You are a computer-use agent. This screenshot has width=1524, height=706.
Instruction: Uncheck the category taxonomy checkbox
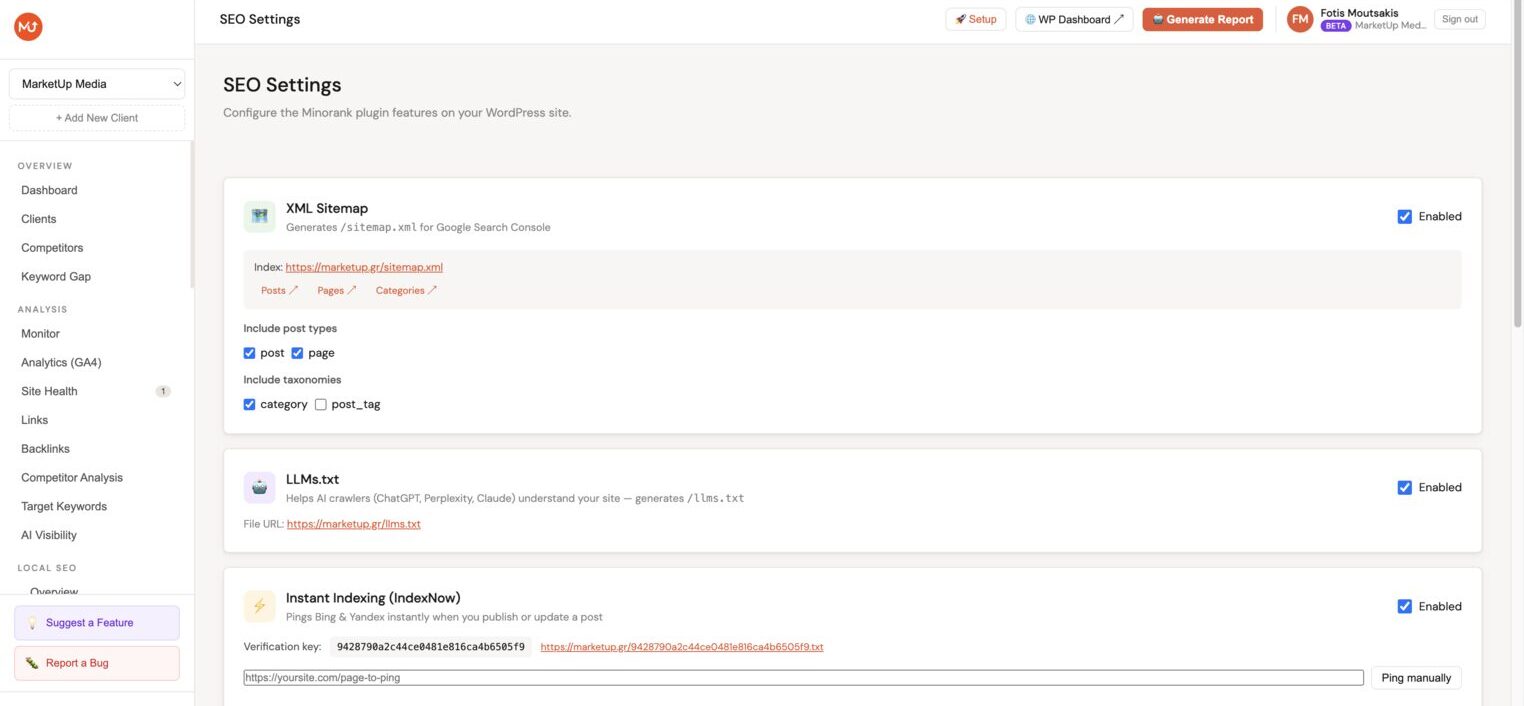coord(250,404)
